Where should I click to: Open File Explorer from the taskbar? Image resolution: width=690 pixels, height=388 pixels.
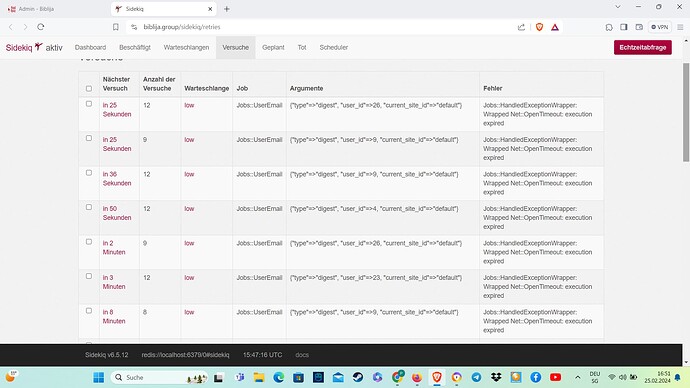pos(259,377)
